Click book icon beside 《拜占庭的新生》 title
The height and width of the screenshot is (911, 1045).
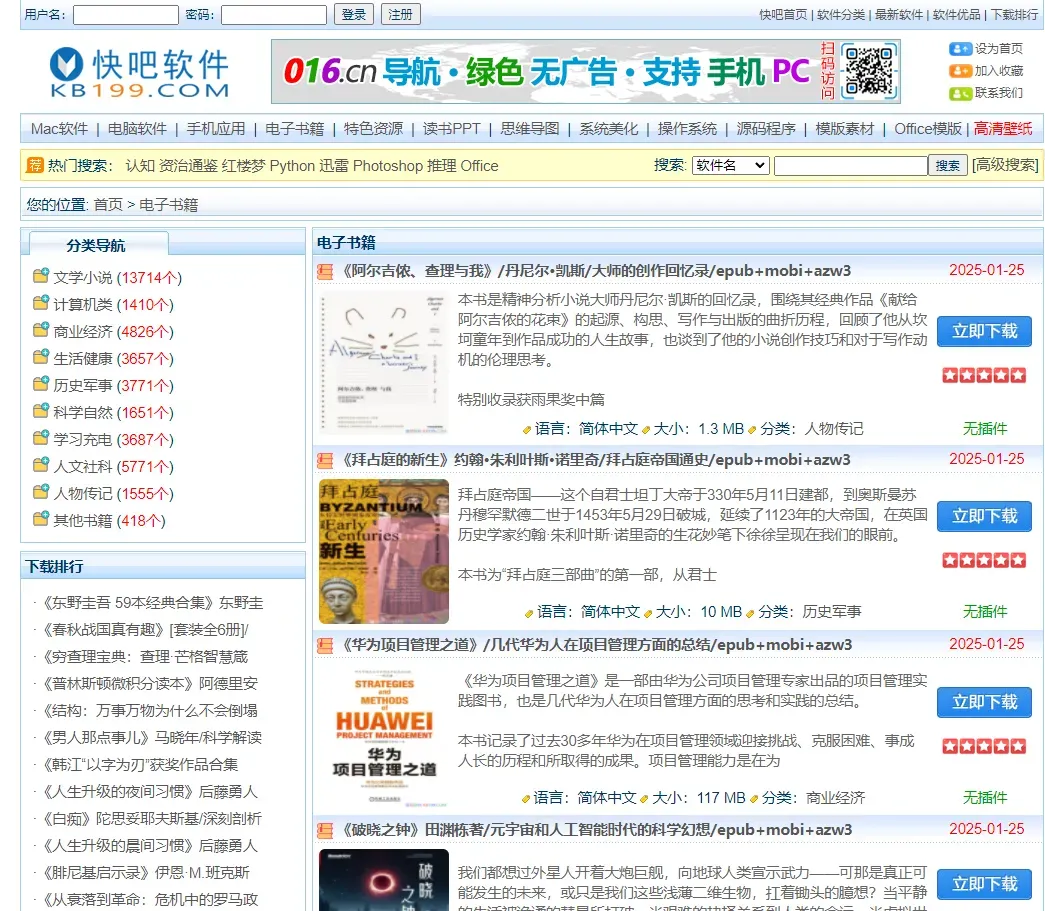(325, 460)
